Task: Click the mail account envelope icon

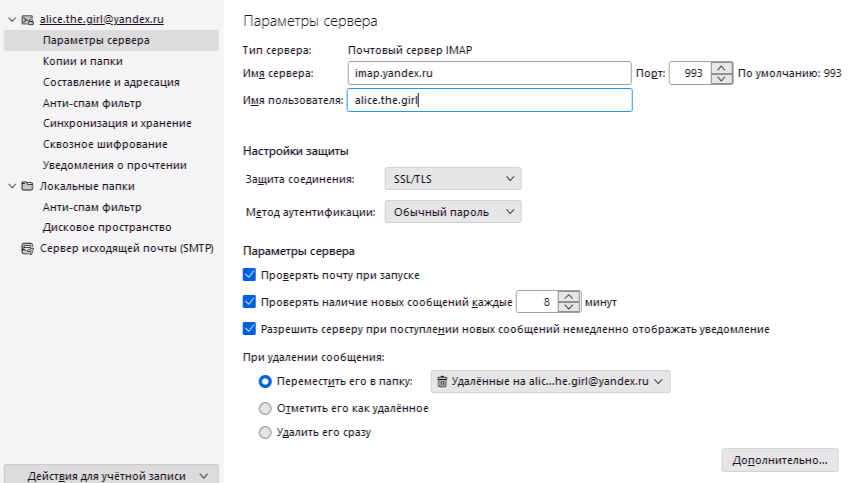Action: click(27, 19)
